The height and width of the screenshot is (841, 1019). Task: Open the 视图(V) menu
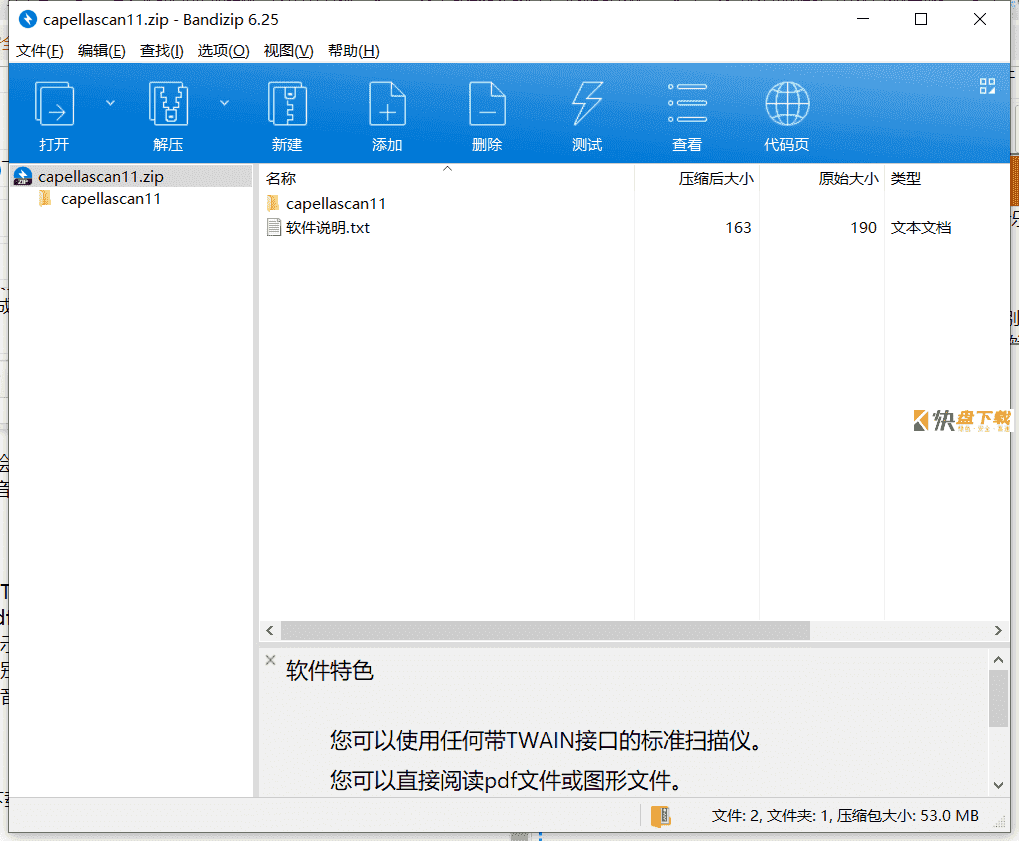click(288, 51)
